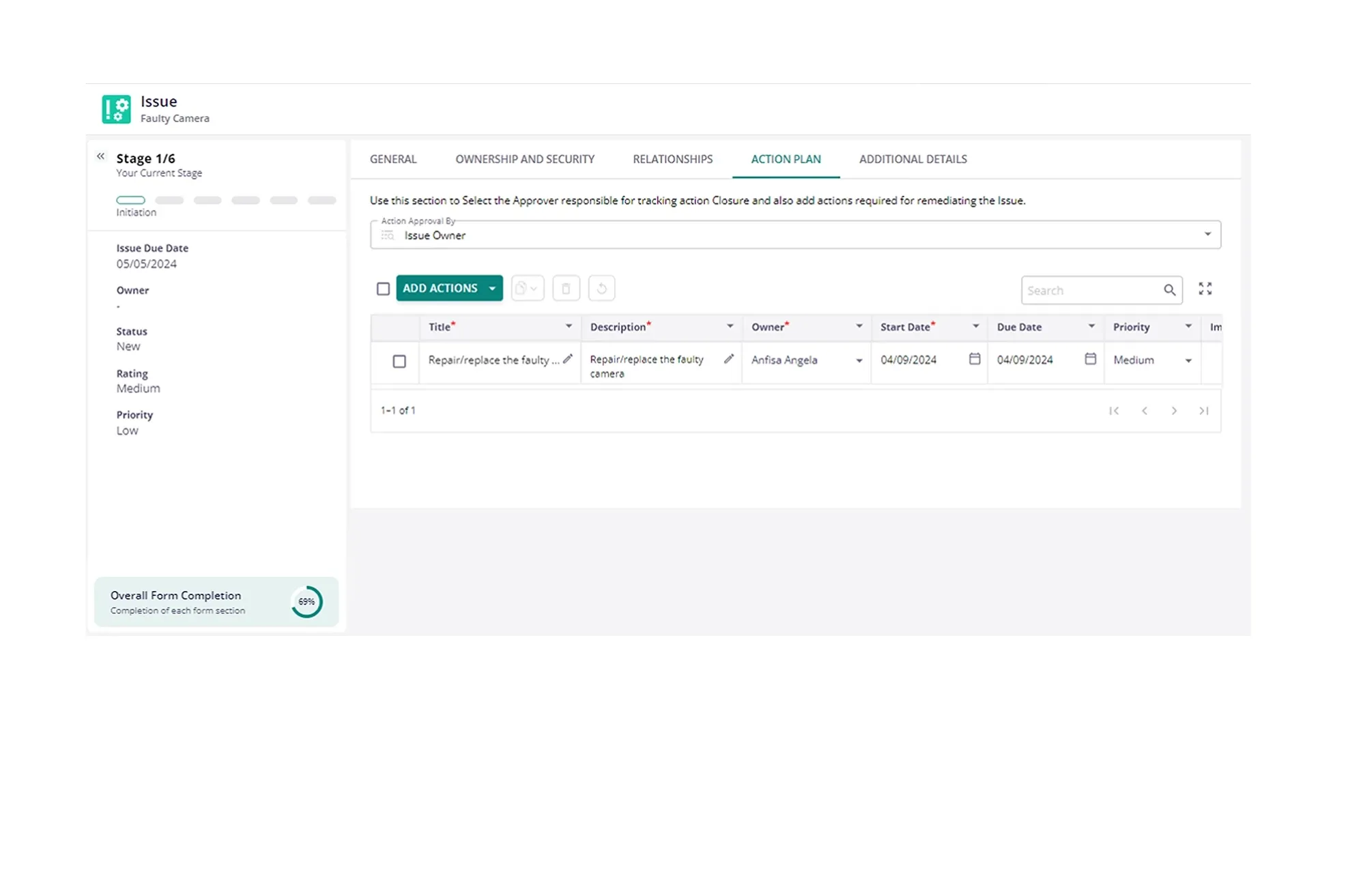This screenshot has height=896, width=1348.
Task: Open the Start Date calendar picker
Action: 975,359
